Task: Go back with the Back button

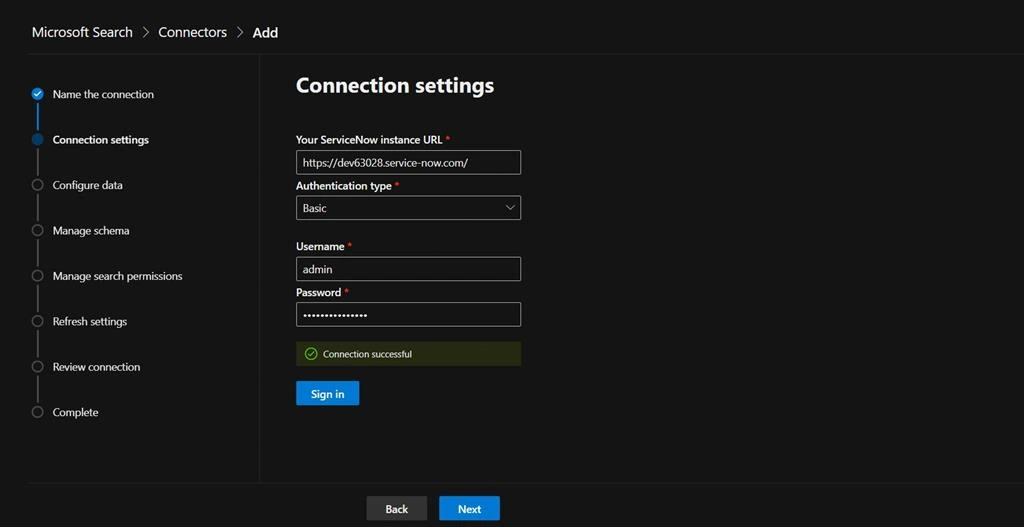Action: [396, 509]
